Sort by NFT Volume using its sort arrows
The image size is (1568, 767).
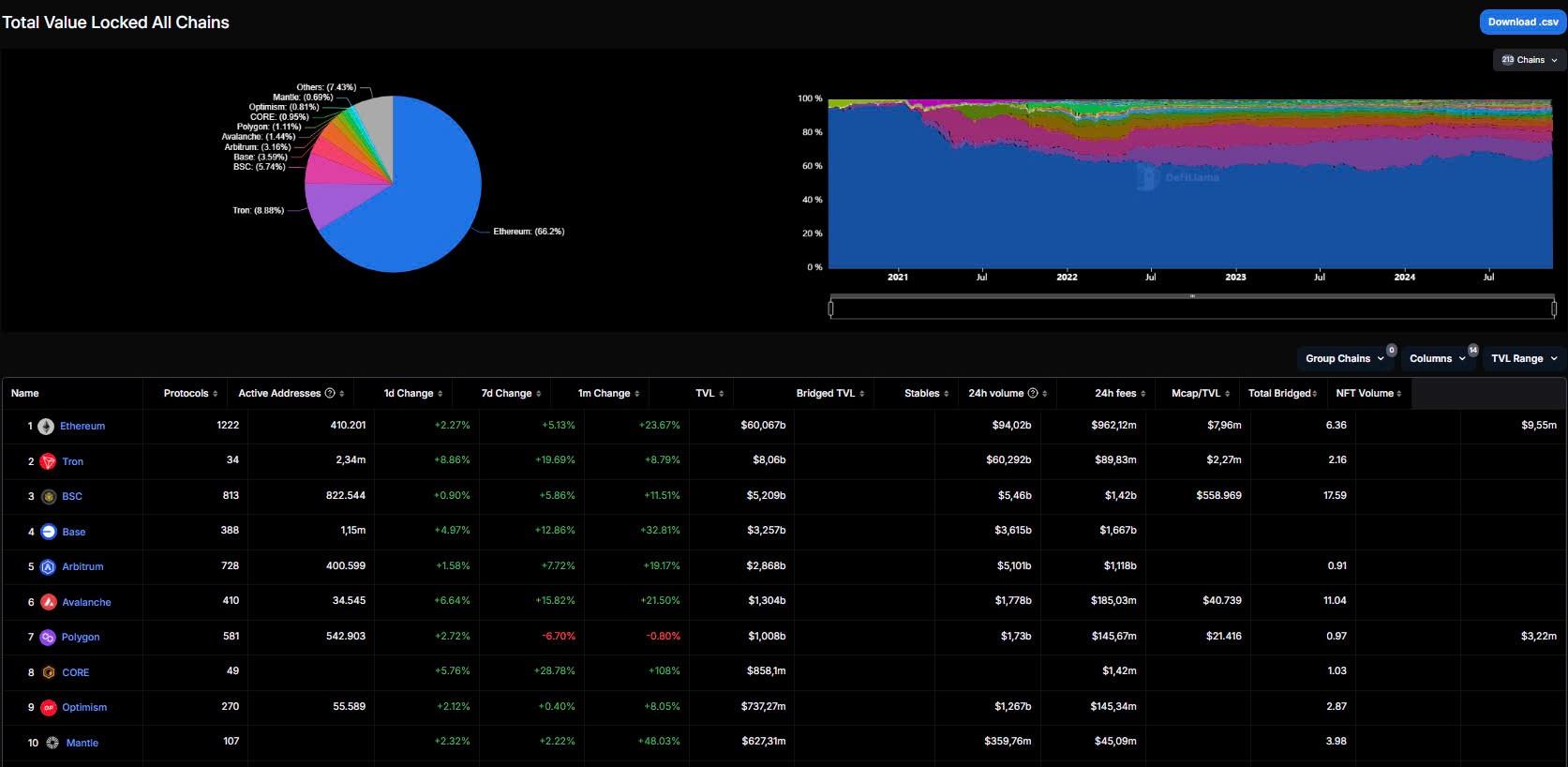(1399, 394)
